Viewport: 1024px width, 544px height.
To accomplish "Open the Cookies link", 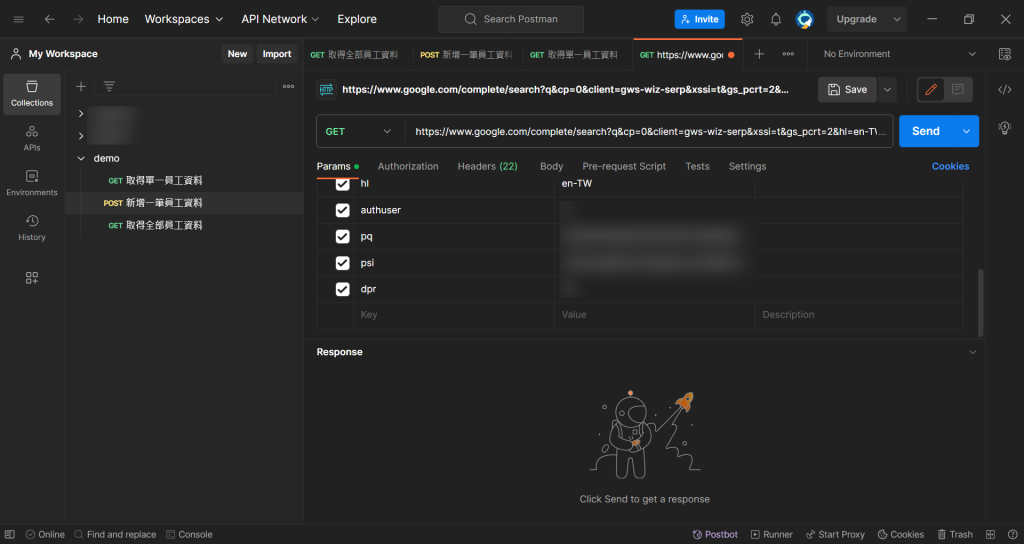I will coord(950,167).
